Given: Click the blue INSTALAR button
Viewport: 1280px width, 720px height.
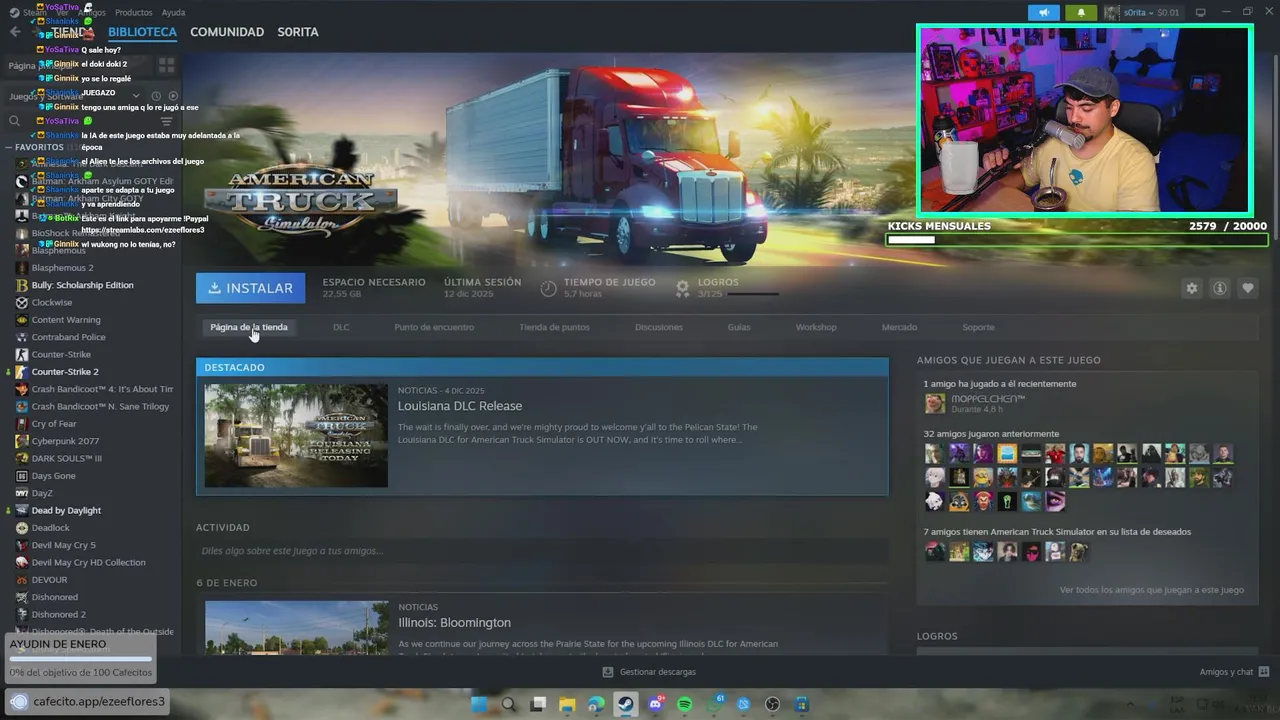Looking at the screenshot, I should (x=250, y=288).
